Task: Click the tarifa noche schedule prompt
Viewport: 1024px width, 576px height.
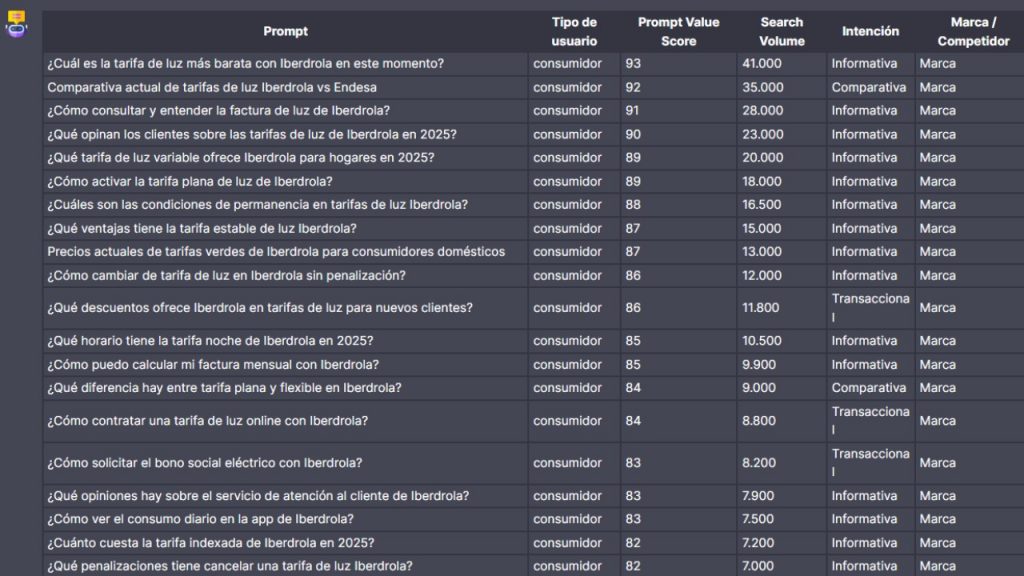Action: 210,341
